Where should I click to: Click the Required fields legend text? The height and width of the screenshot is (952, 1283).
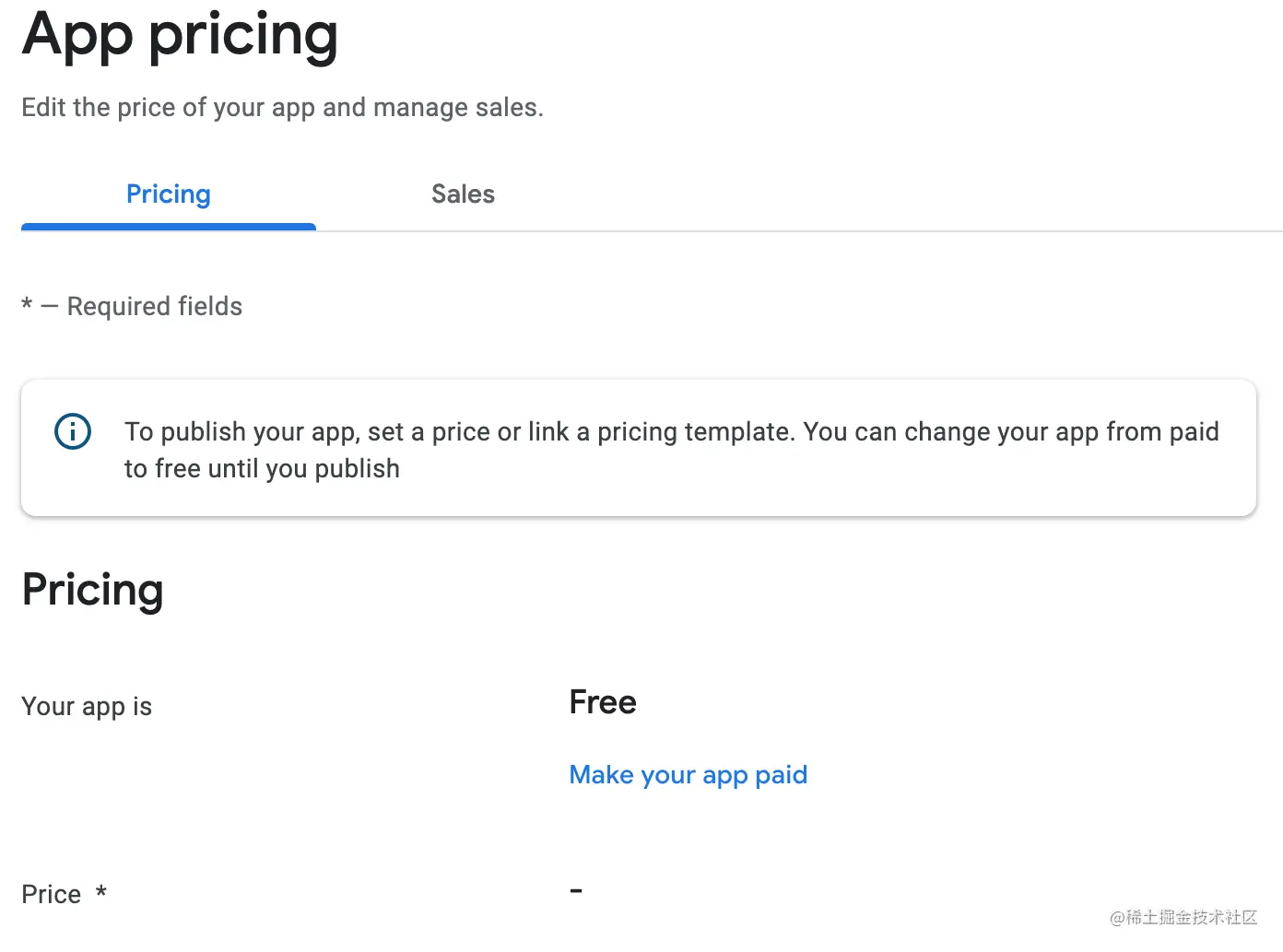pos(155,306)
